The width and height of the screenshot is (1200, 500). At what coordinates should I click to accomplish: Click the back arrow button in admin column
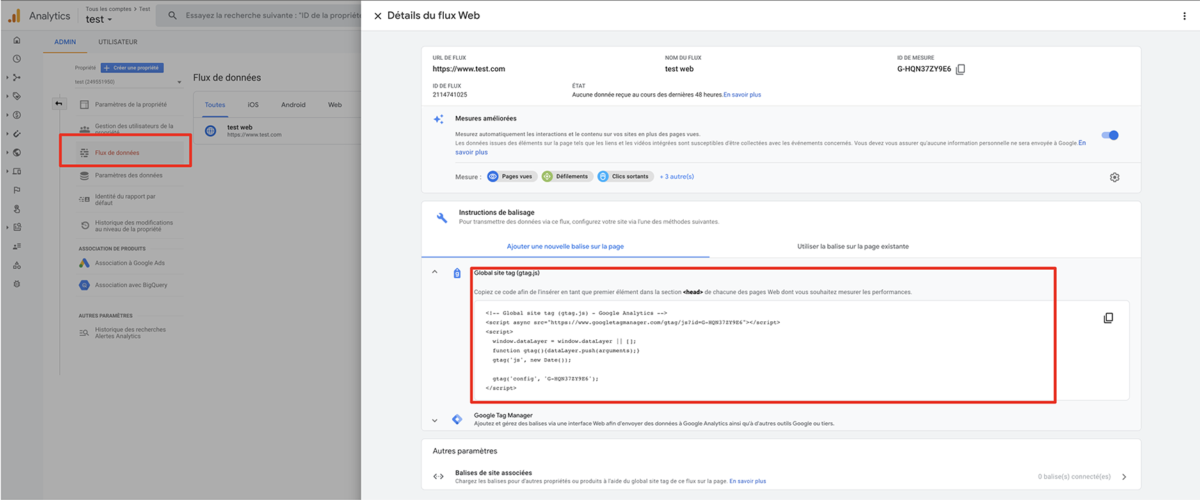(59, 104)
